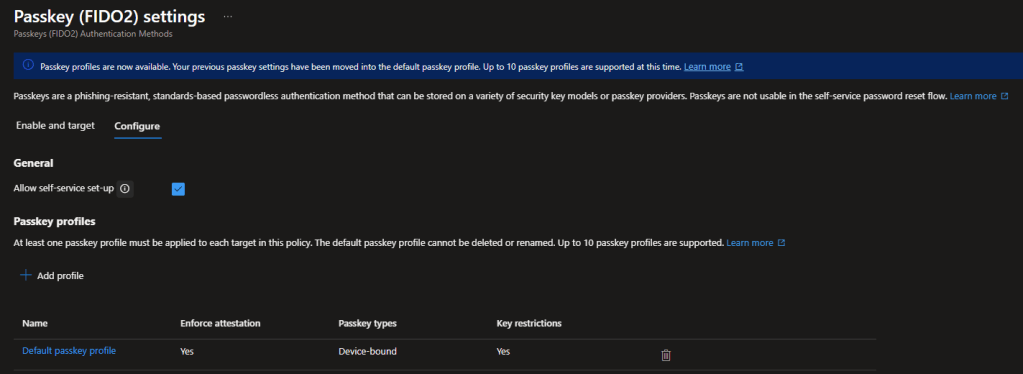
Task: Click the Enforce attestation column header
Action: point(221,323)
